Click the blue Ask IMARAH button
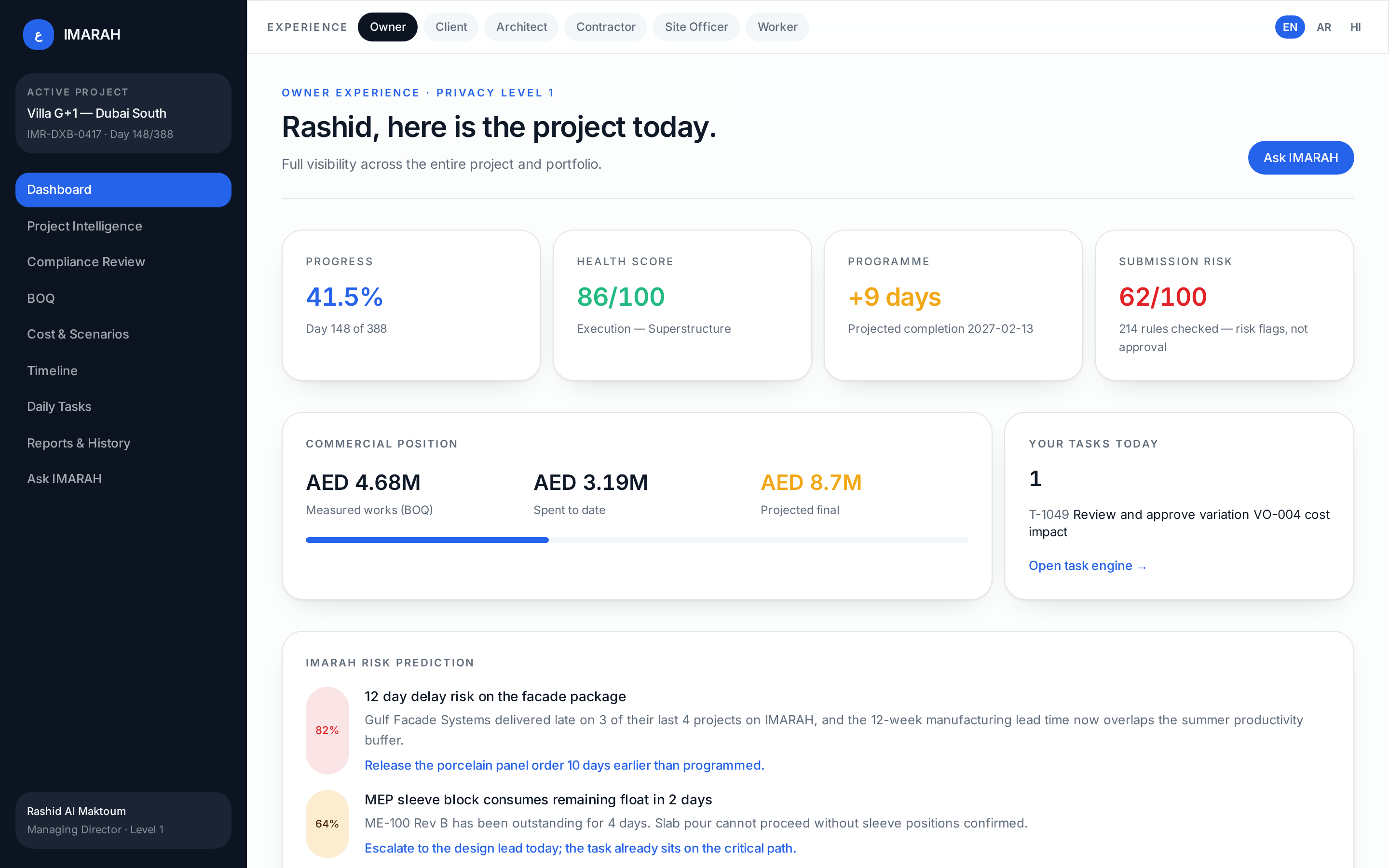This screenshot has height=868, width=1389. tap(1301, 157)
